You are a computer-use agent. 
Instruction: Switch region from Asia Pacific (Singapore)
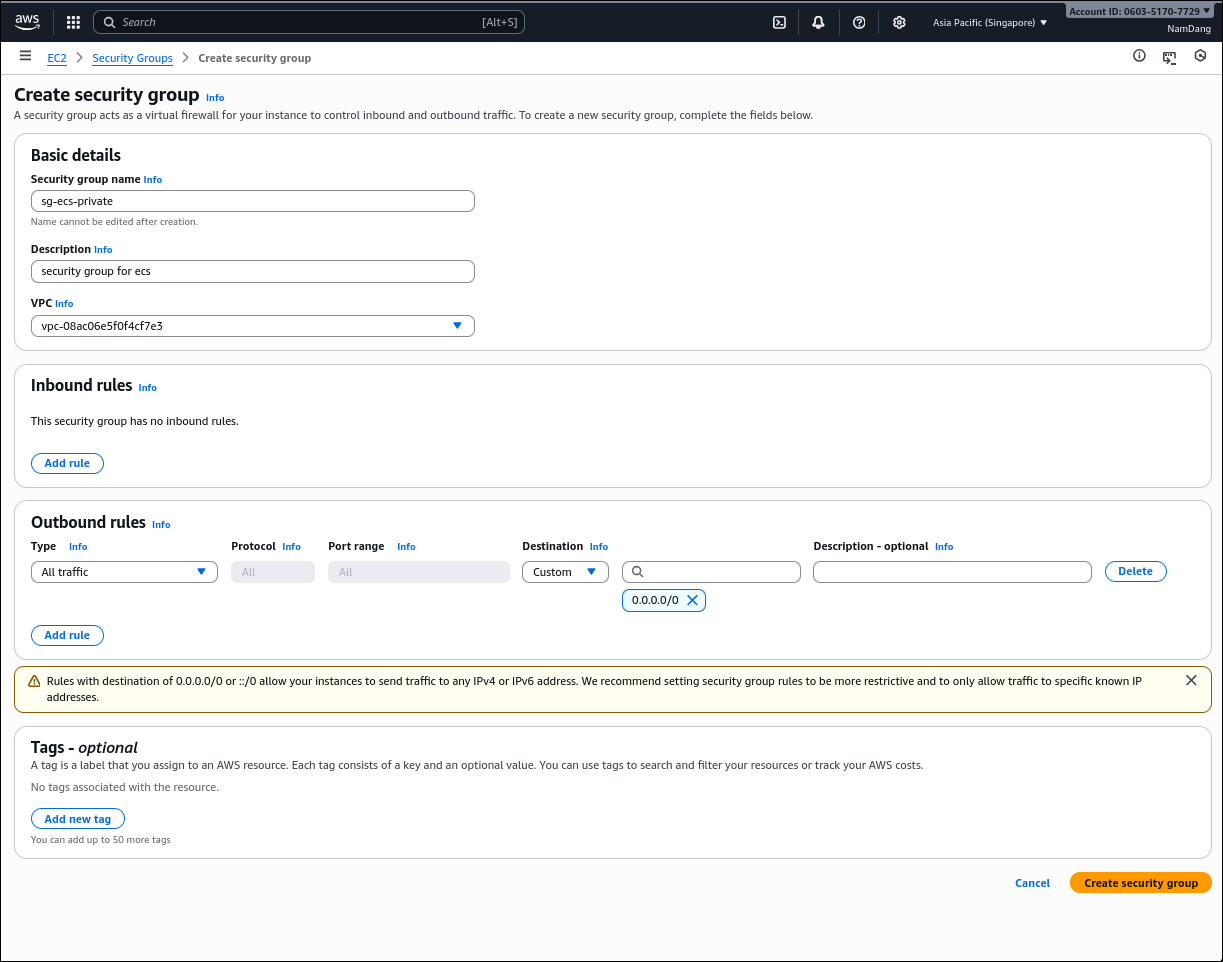click(x=989, y=22)
